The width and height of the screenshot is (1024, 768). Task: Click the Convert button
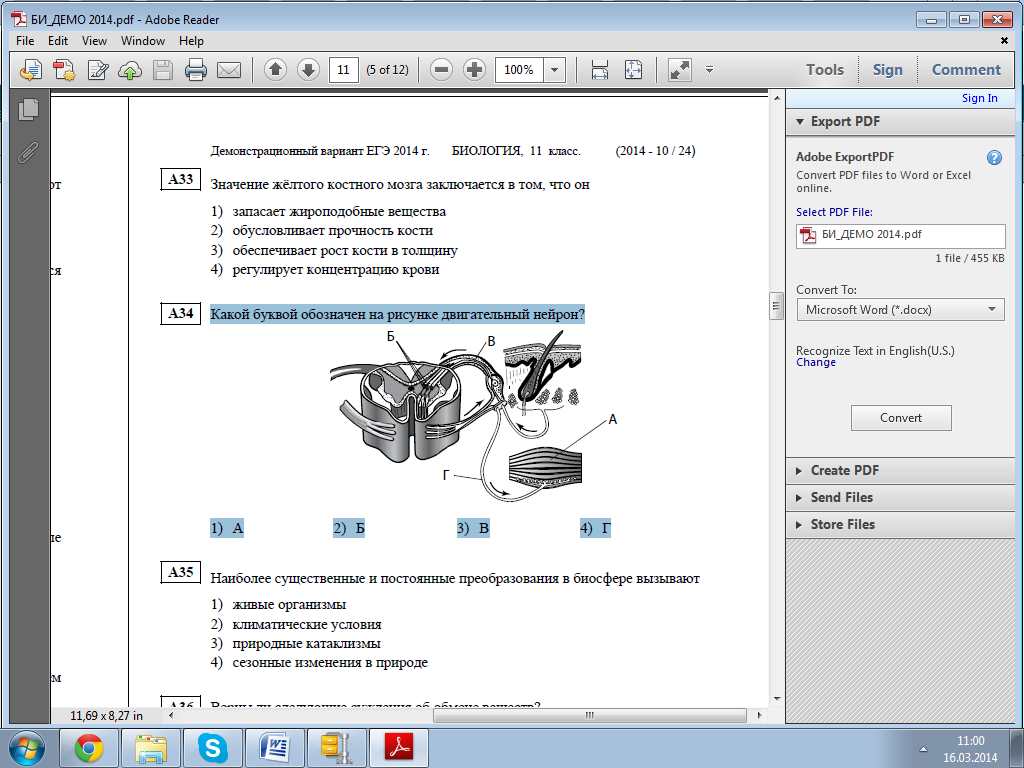click(901, 418)
